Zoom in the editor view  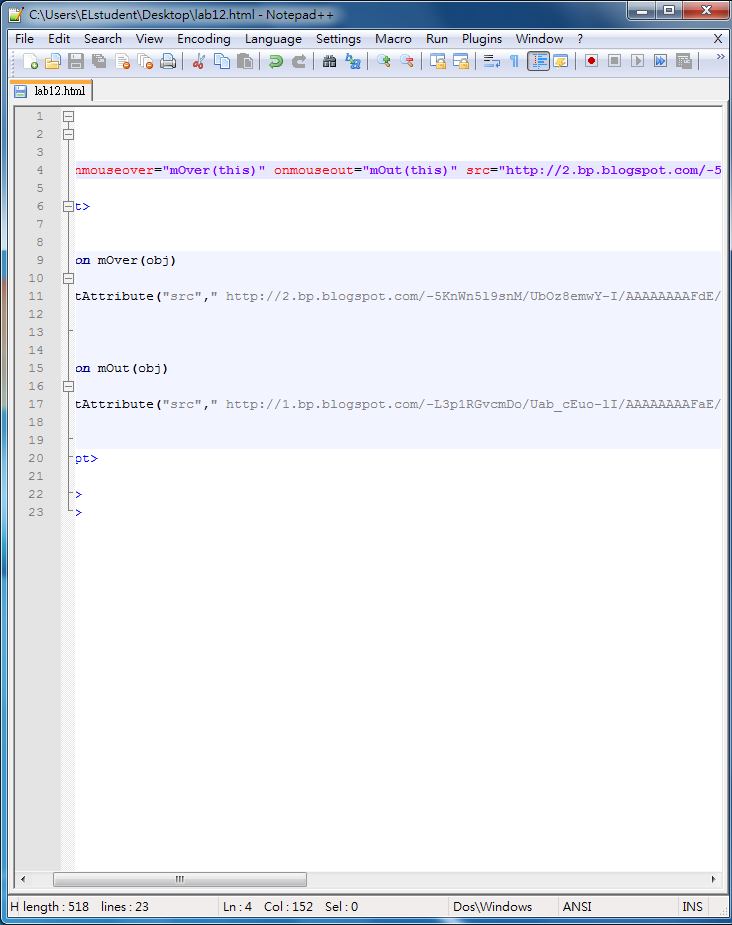coord(383,61)
